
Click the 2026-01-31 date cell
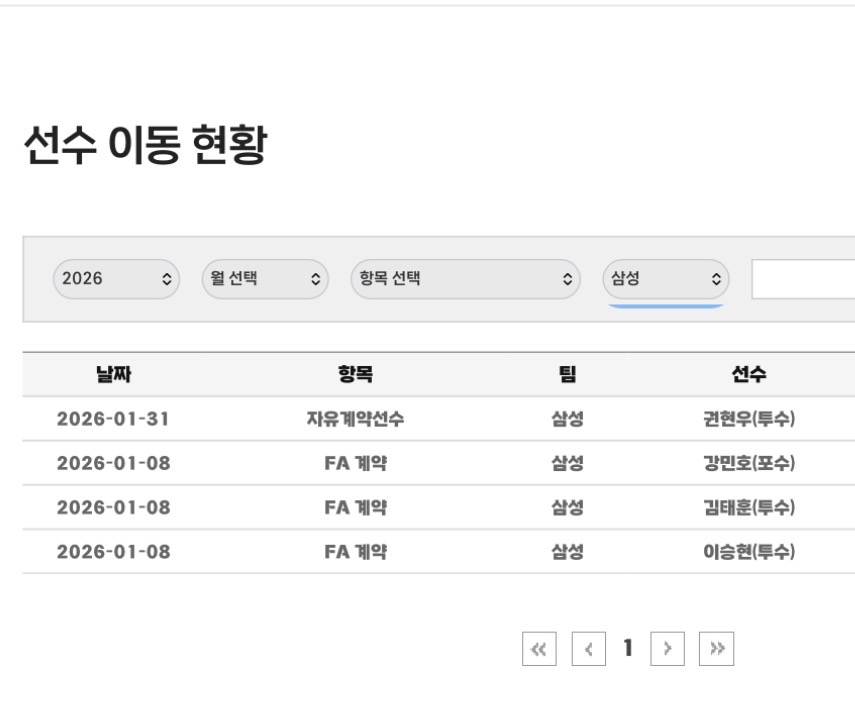point(113,419)
